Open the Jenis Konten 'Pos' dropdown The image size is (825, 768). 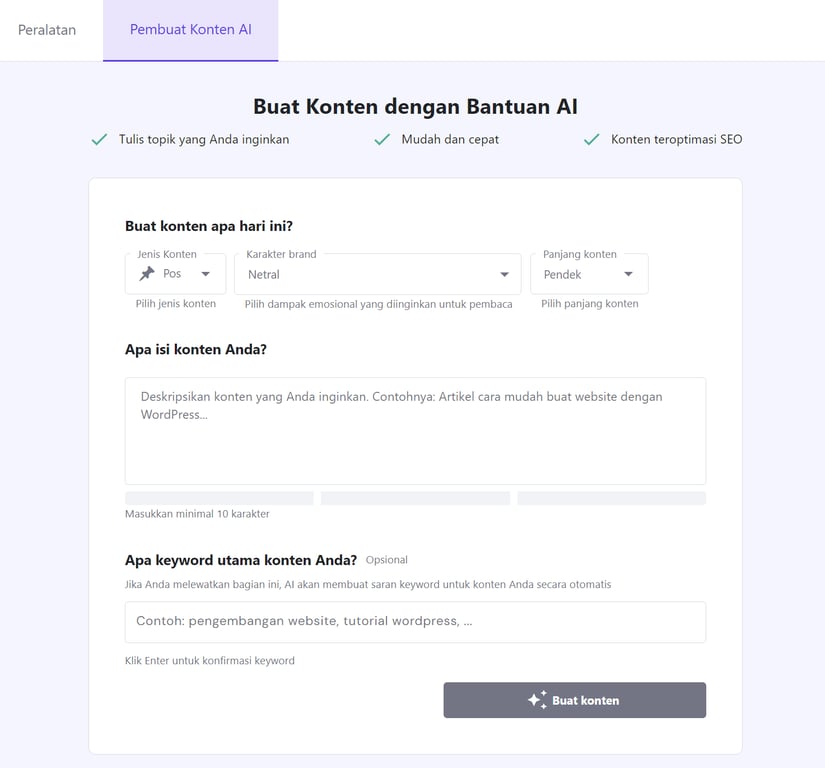(x=175, y=273)
